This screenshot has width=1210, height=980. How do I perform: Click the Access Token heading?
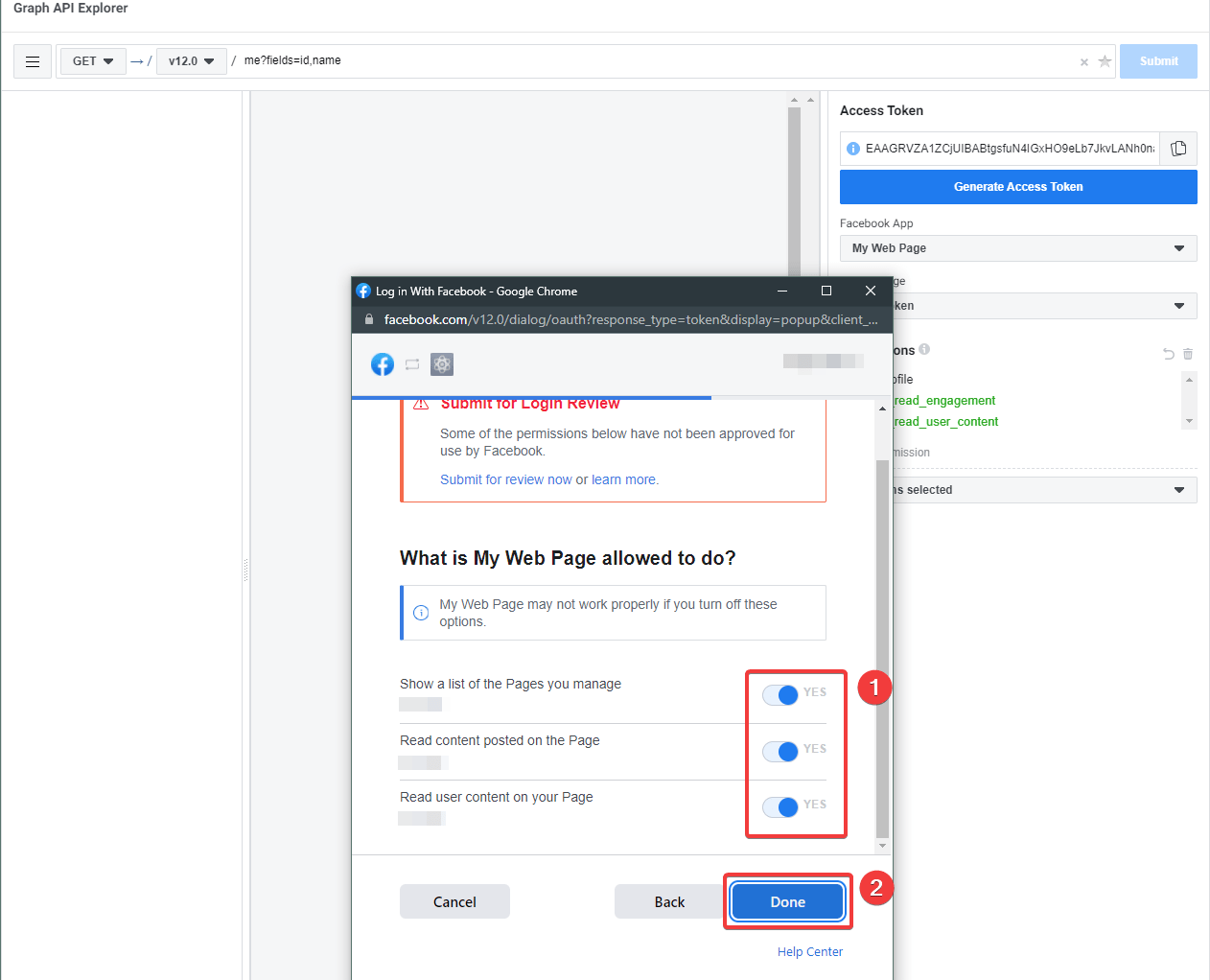coord(881,111)
